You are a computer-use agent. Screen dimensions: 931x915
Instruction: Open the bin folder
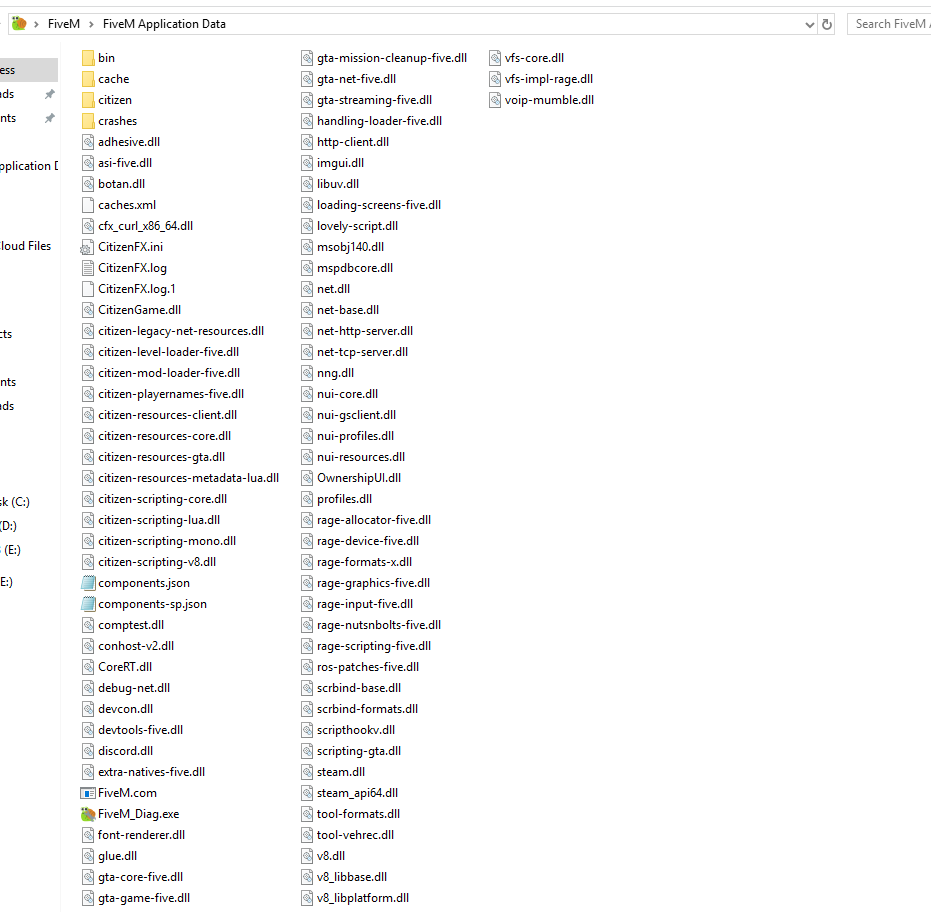pos(104,57)
